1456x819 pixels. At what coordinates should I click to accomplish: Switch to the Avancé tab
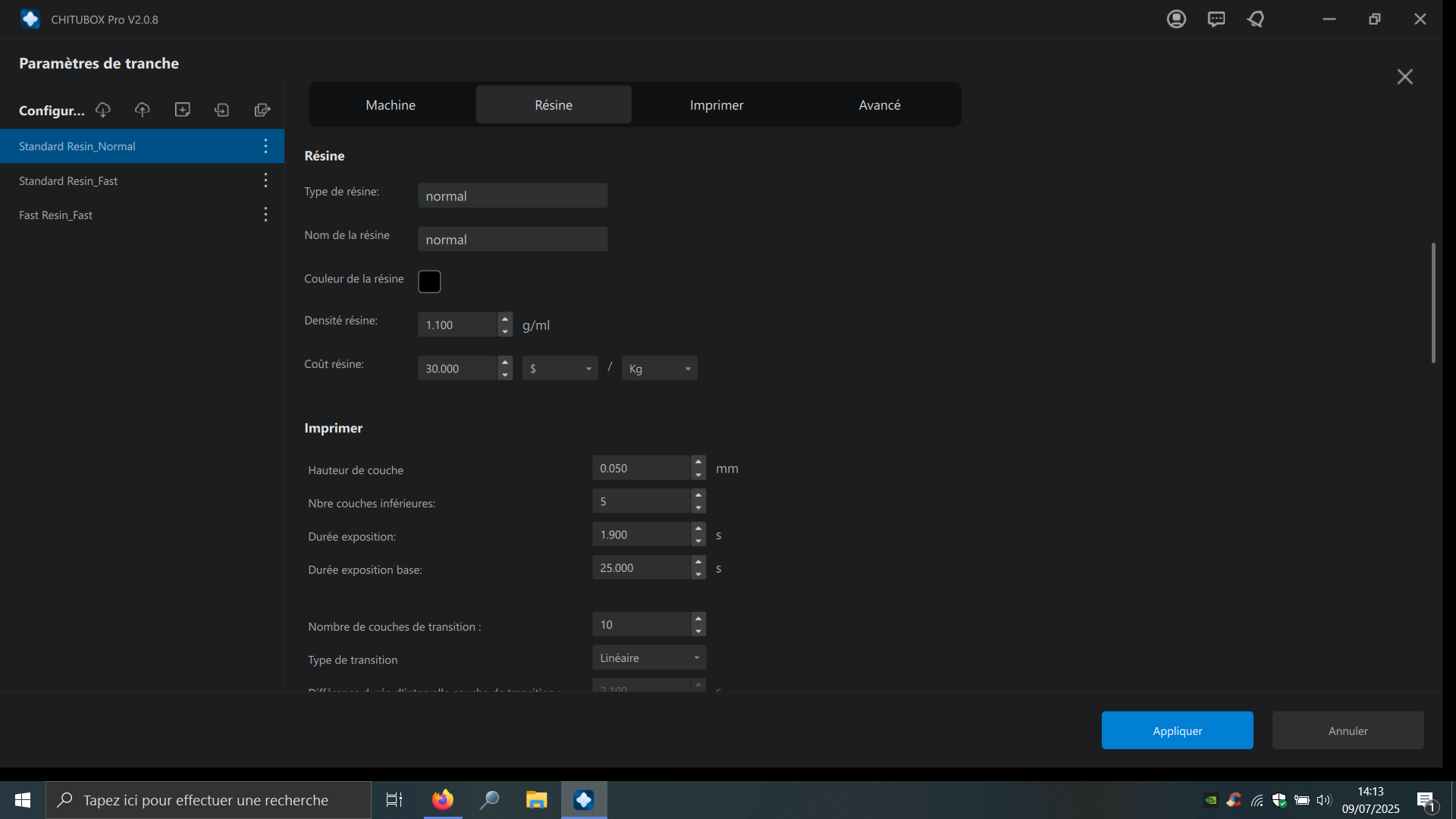point(880,105)
